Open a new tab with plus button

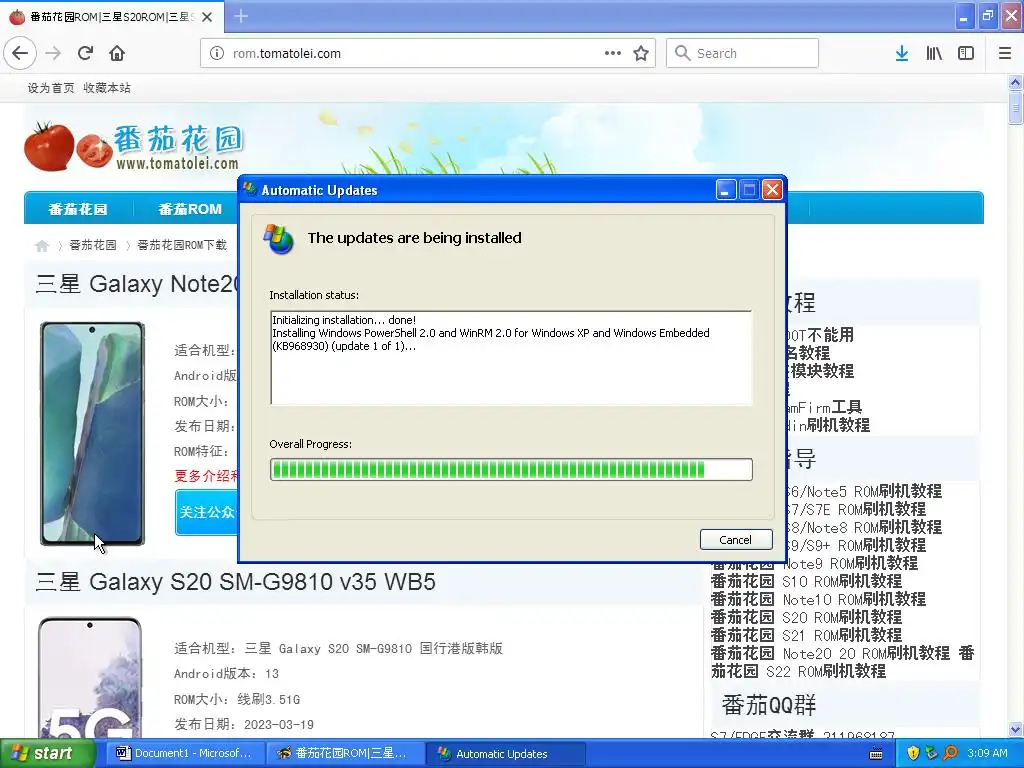(241, 16)
